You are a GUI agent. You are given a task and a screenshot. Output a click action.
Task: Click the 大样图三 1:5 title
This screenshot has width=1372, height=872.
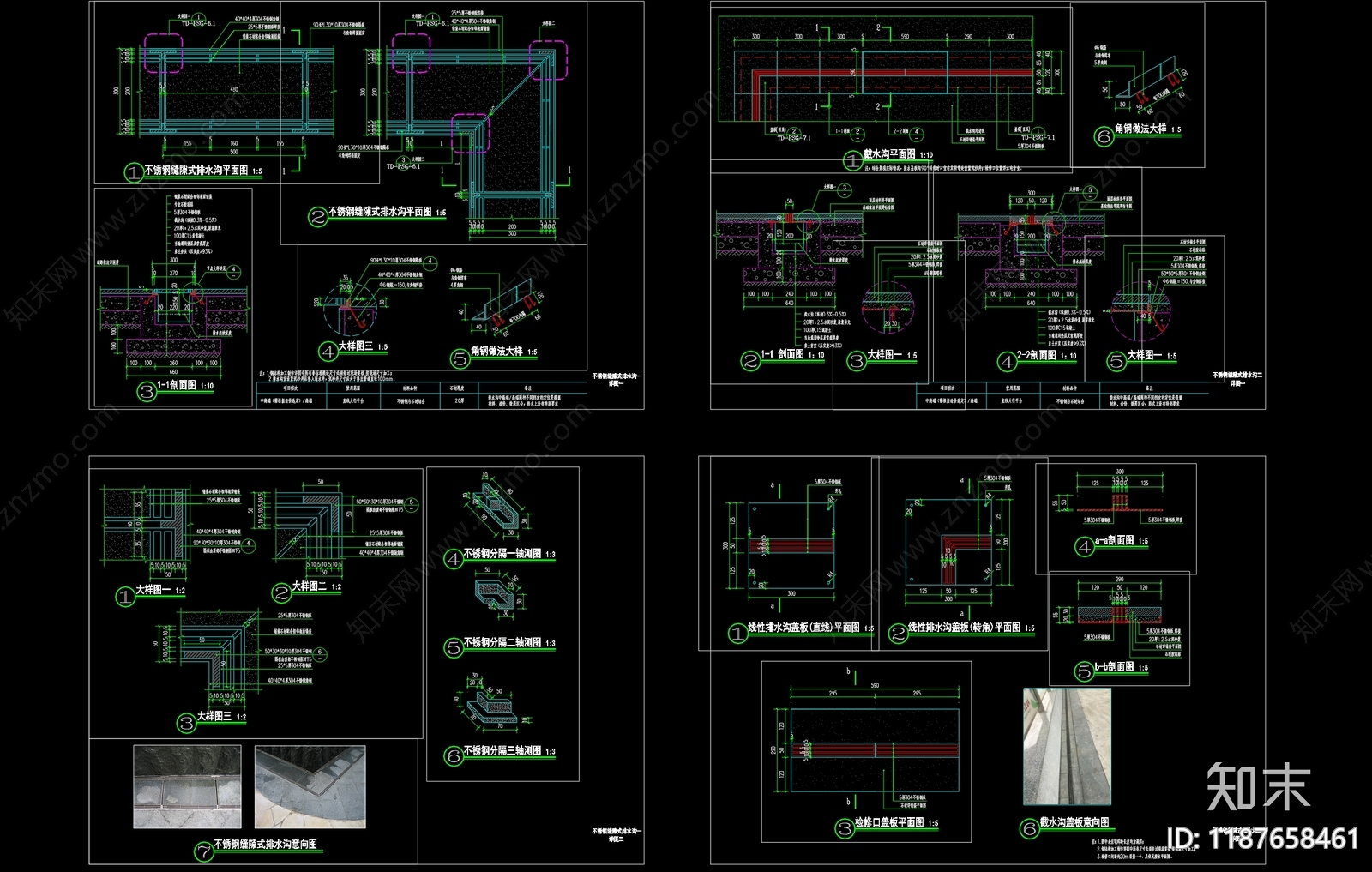click(x=354, y=348)
